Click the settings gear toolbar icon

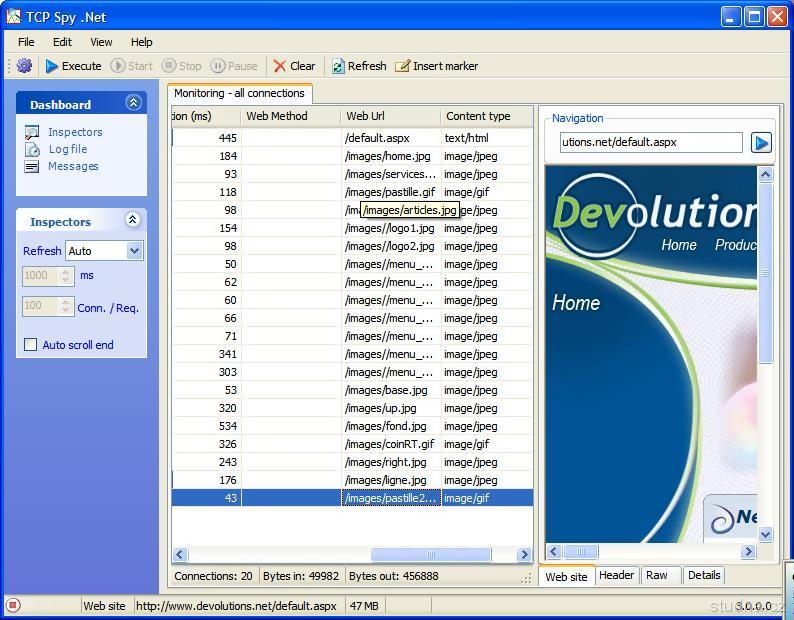point(25,66)
